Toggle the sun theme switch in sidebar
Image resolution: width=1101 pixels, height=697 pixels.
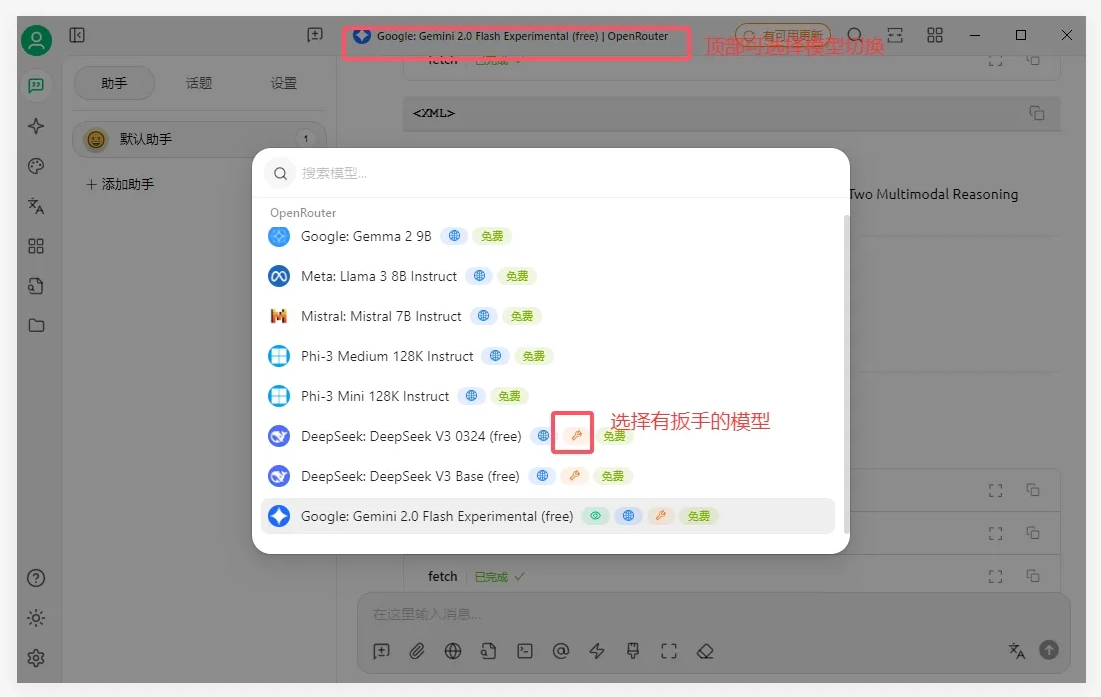(x=36, y=618)
